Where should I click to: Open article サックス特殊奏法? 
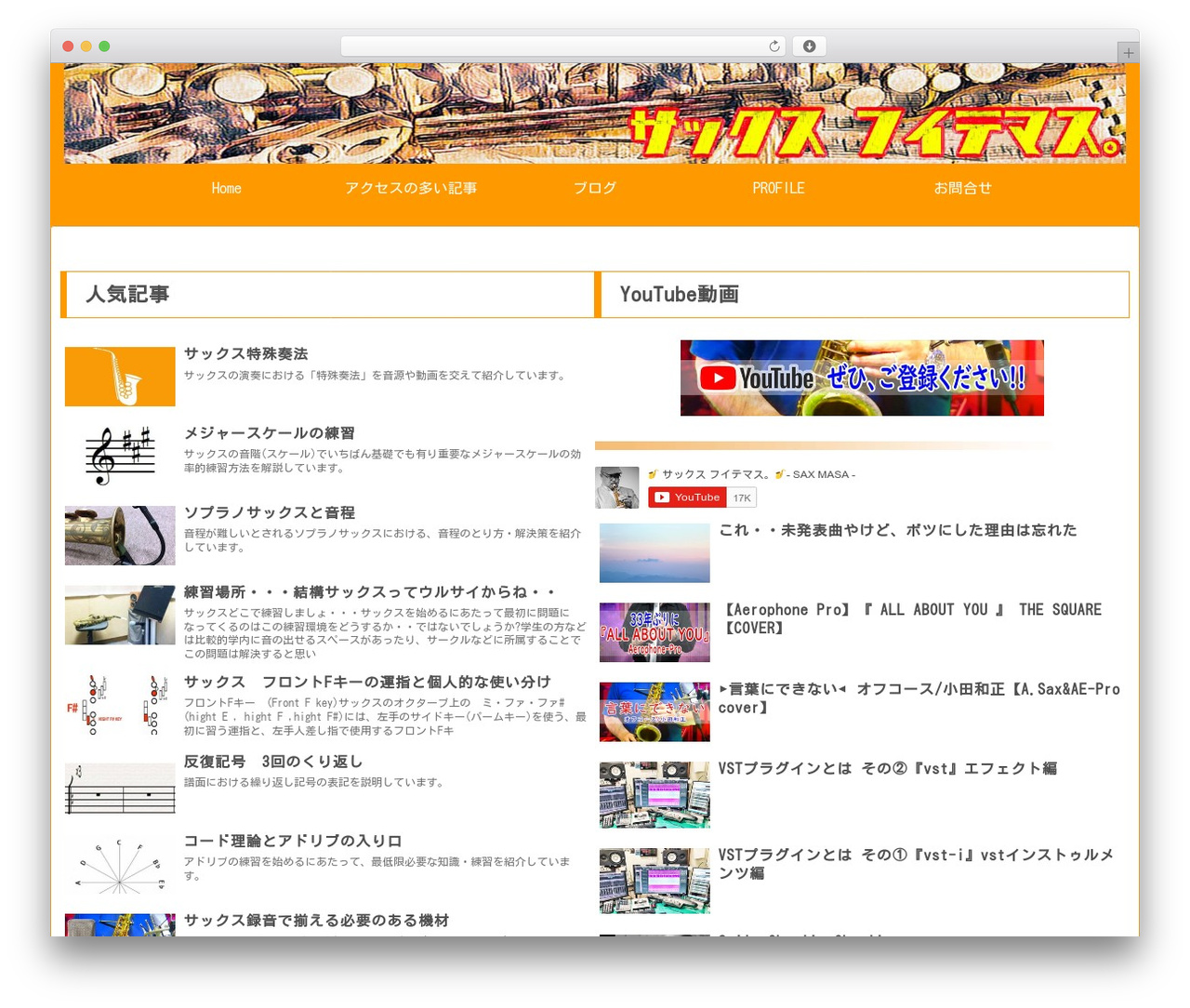245,353
